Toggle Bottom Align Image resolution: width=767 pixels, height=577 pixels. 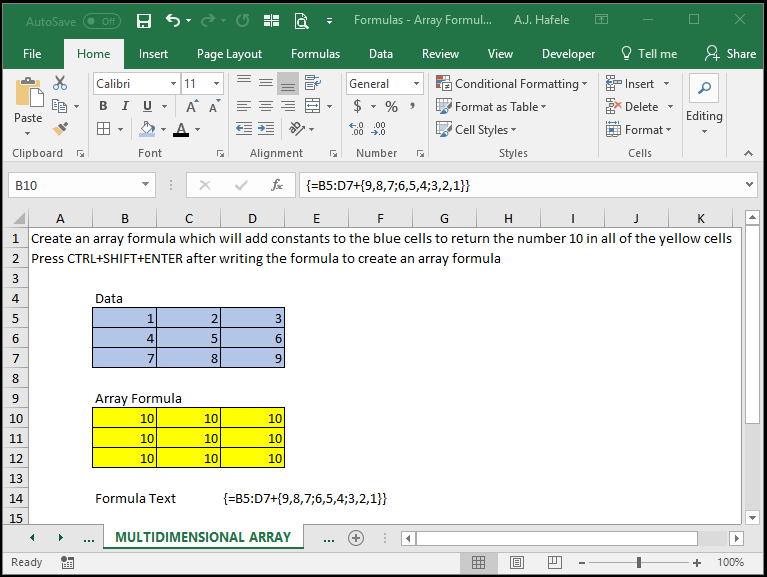[x=288, y=84]
